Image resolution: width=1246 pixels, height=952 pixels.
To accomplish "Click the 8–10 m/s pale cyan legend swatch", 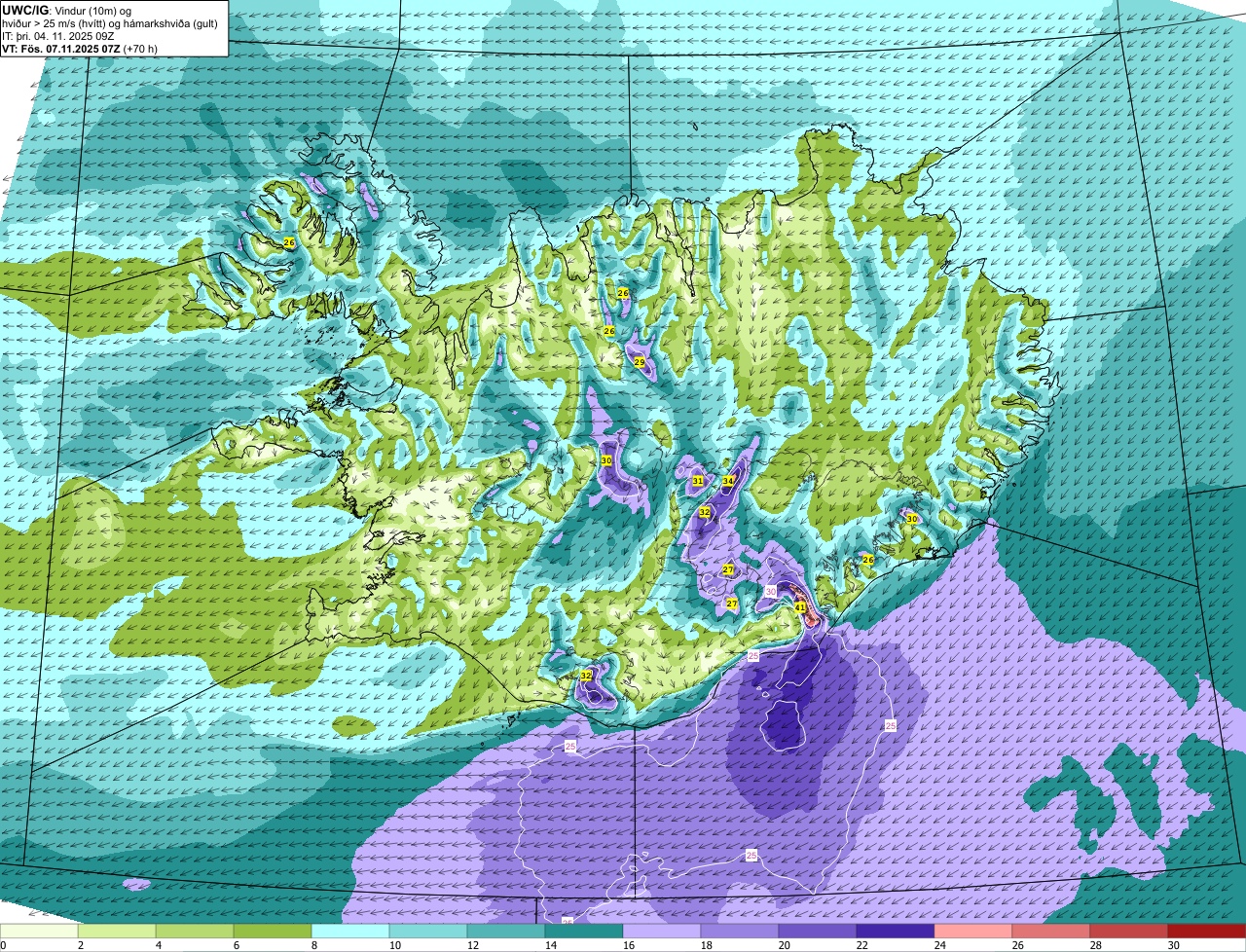I will point(350,932).
